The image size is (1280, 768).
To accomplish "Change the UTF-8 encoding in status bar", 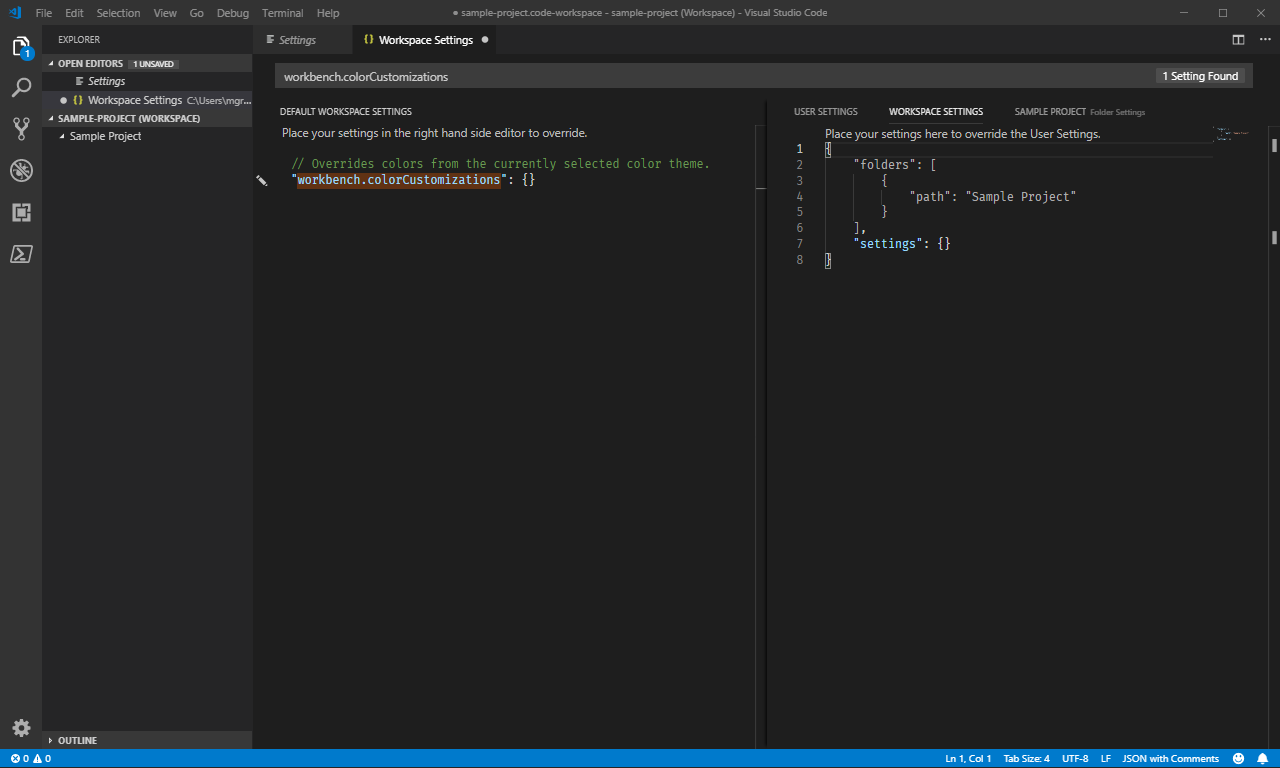I will (x=1075, y=759).
